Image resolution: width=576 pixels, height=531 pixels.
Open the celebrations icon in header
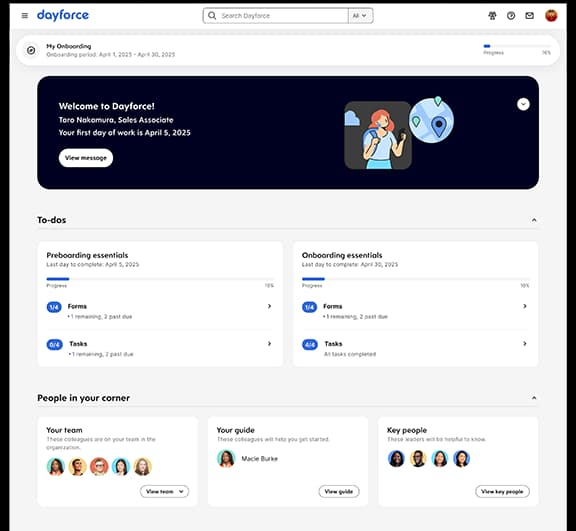[492, 15]
